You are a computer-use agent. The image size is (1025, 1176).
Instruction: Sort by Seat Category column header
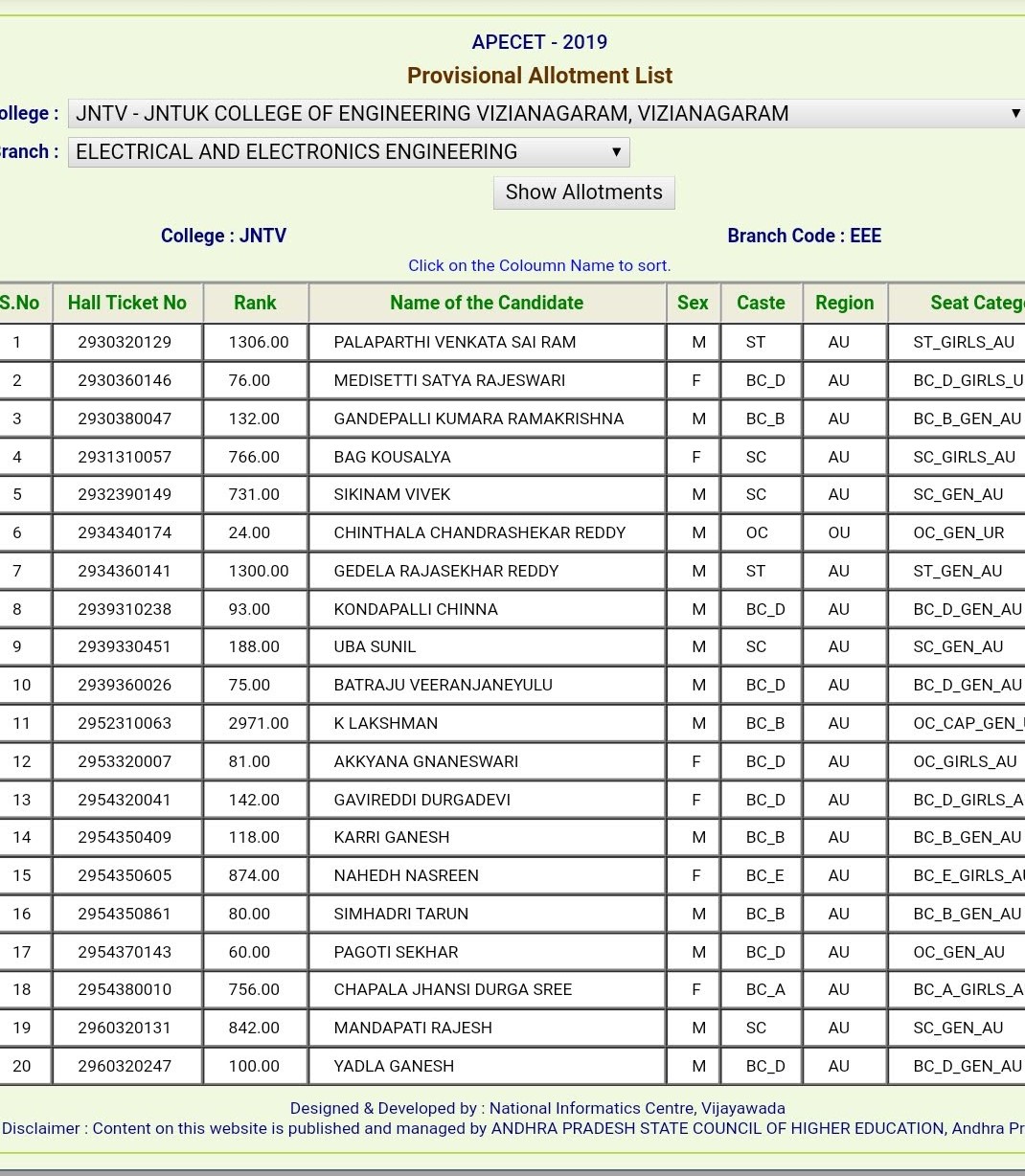point(958,303)
